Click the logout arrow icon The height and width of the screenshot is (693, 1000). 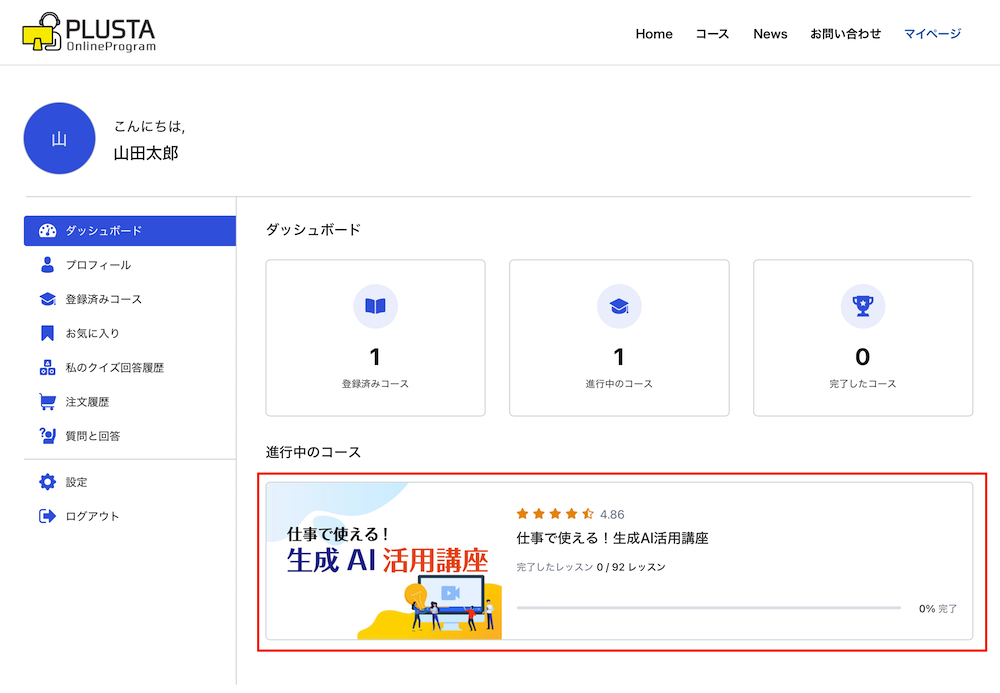(47, 516)
